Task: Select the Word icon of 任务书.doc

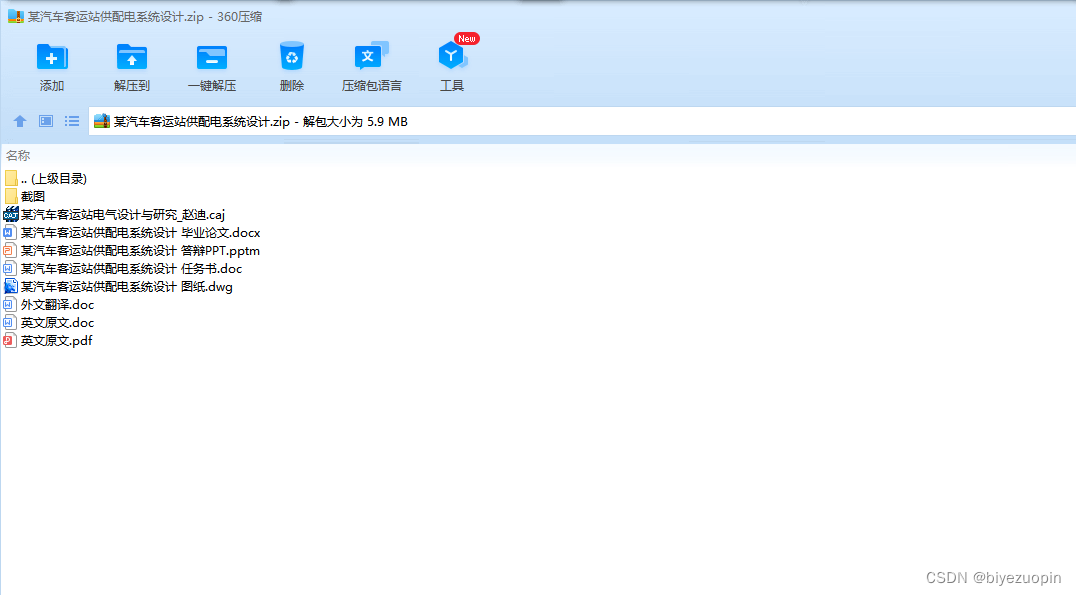Action: pos(10,268)
